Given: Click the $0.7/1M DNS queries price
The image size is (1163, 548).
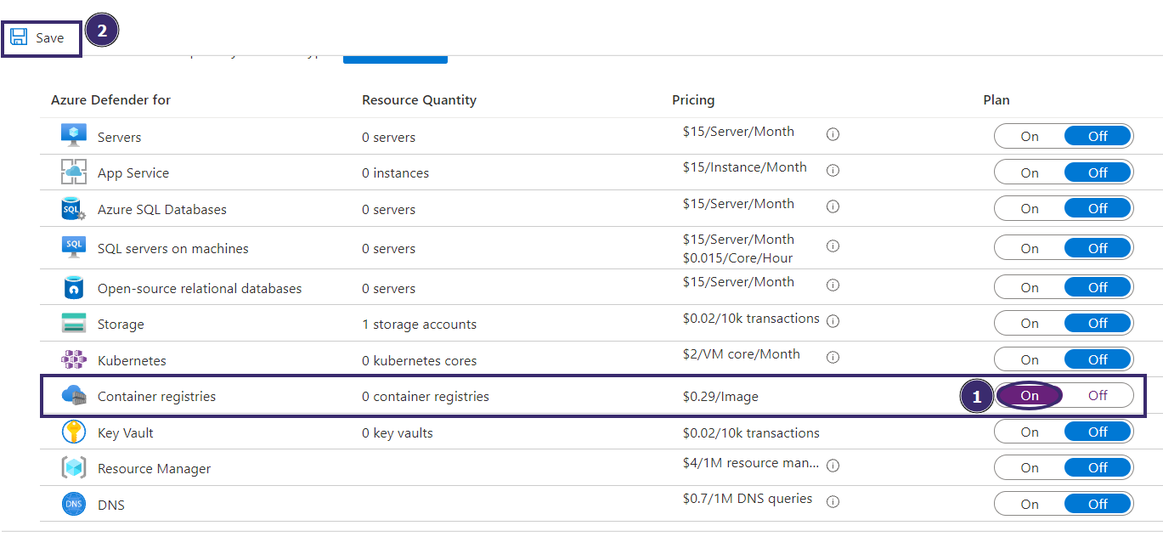Looking at the screenshot, I should coord(748,498).
